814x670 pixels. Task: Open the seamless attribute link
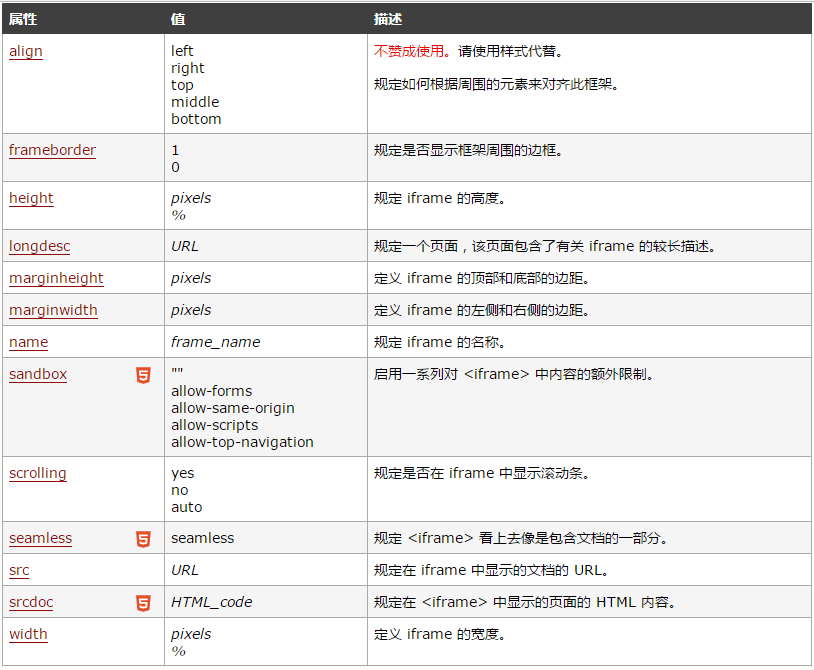40,538
